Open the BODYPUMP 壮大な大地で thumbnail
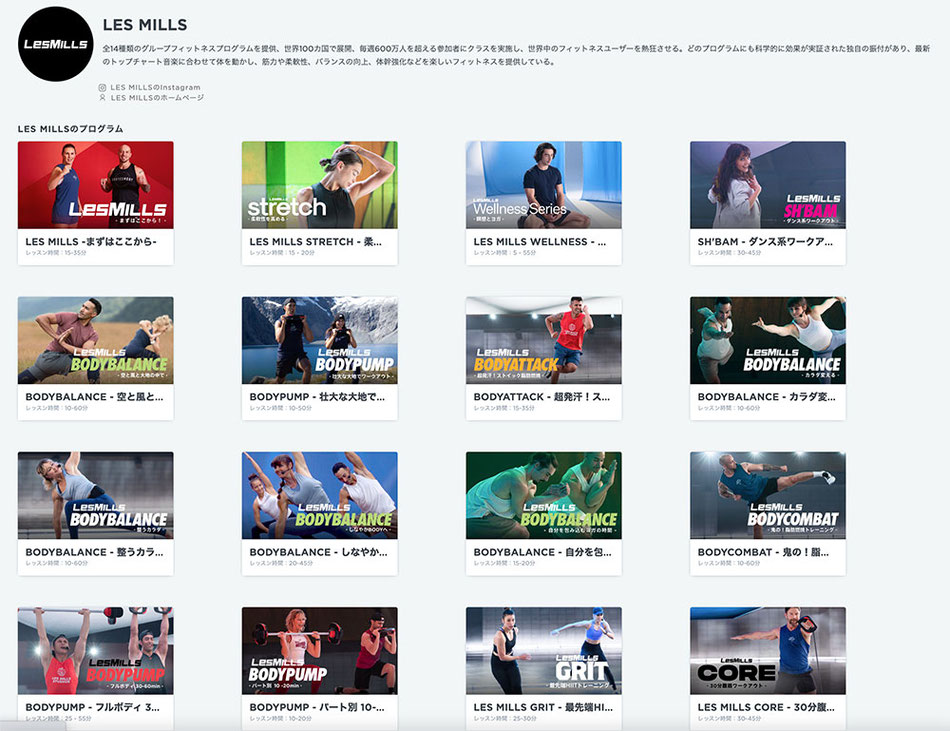This screenshot has width=950, height=731. [x=320, y=340]
